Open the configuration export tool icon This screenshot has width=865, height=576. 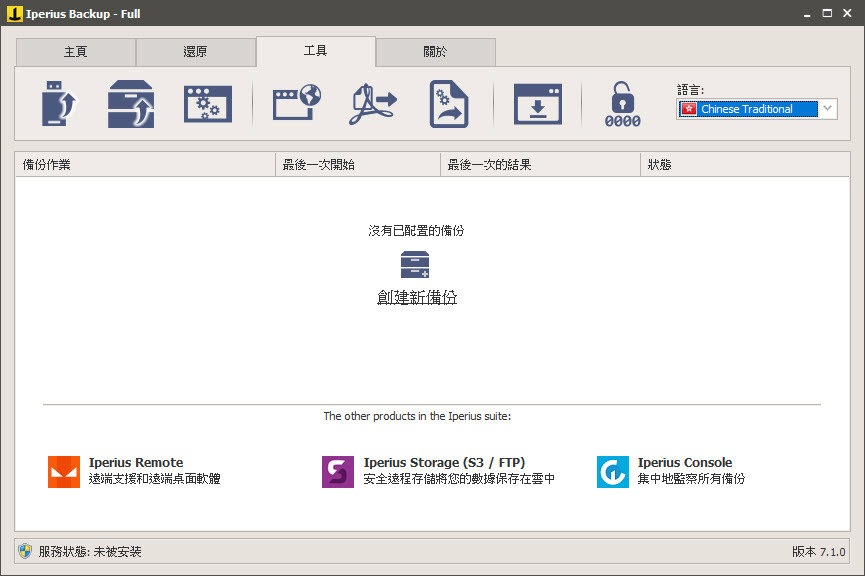tap(448, 103)
